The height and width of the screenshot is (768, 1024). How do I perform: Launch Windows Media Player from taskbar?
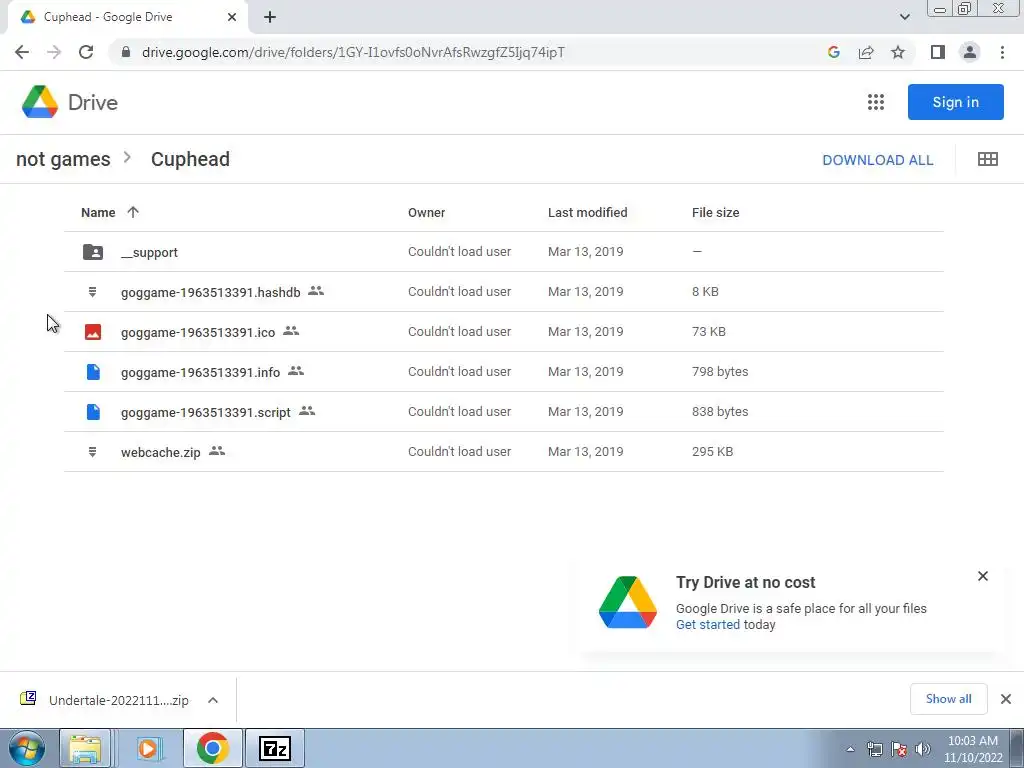[x=148, y=748]
